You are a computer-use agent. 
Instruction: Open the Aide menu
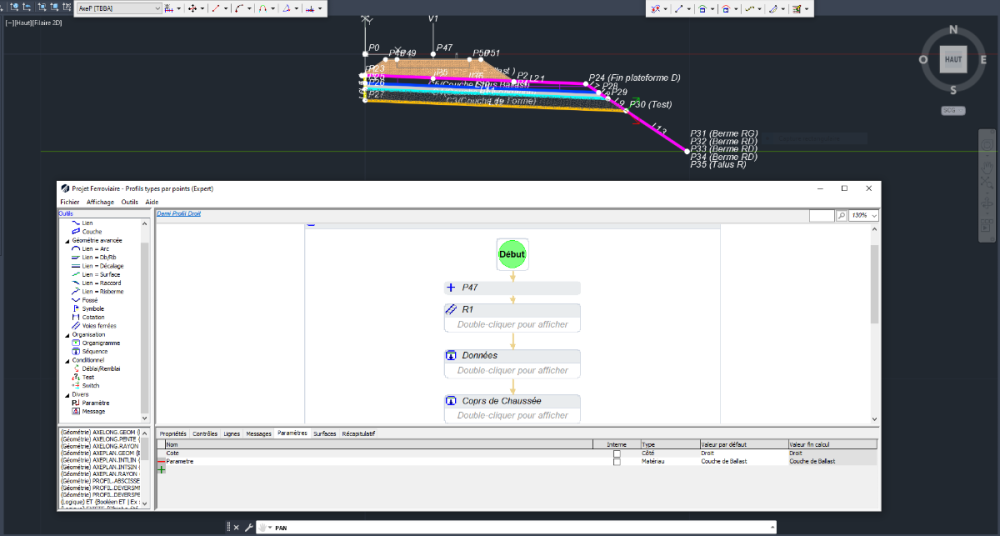(152, 202)
